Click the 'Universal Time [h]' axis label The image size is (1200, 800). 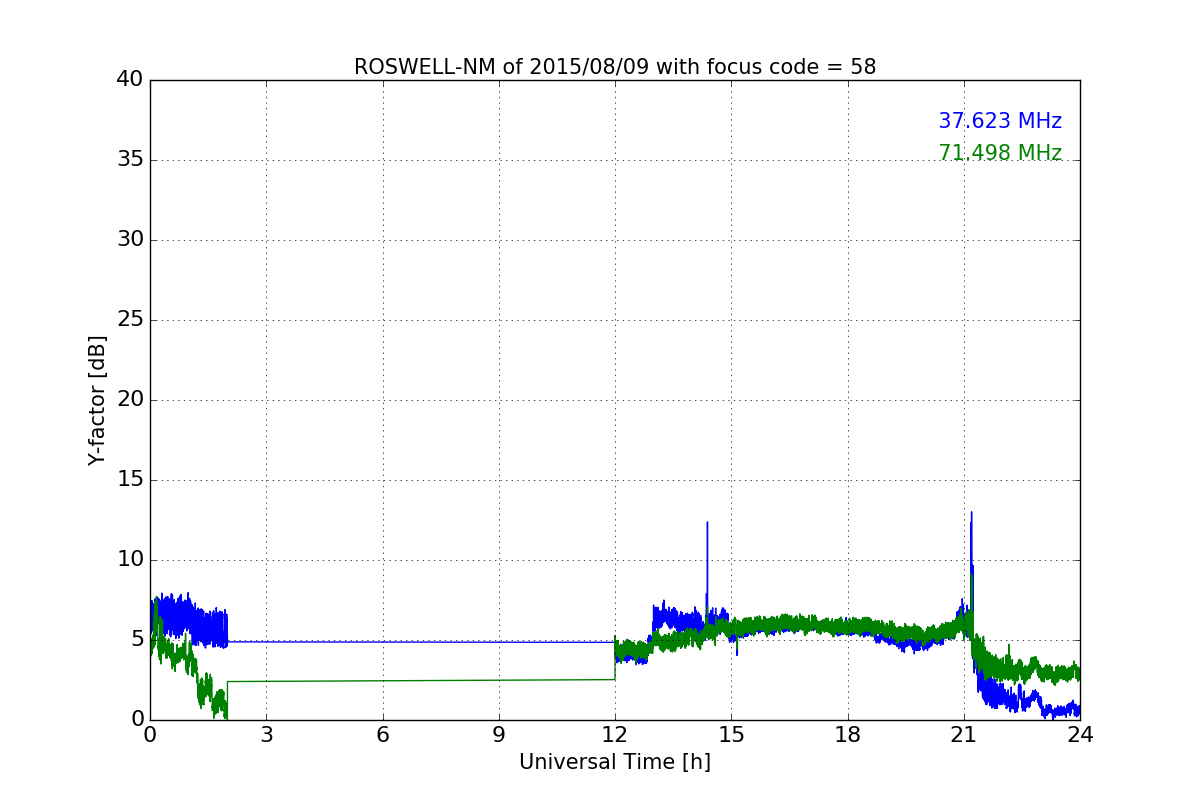coord(615,762)
